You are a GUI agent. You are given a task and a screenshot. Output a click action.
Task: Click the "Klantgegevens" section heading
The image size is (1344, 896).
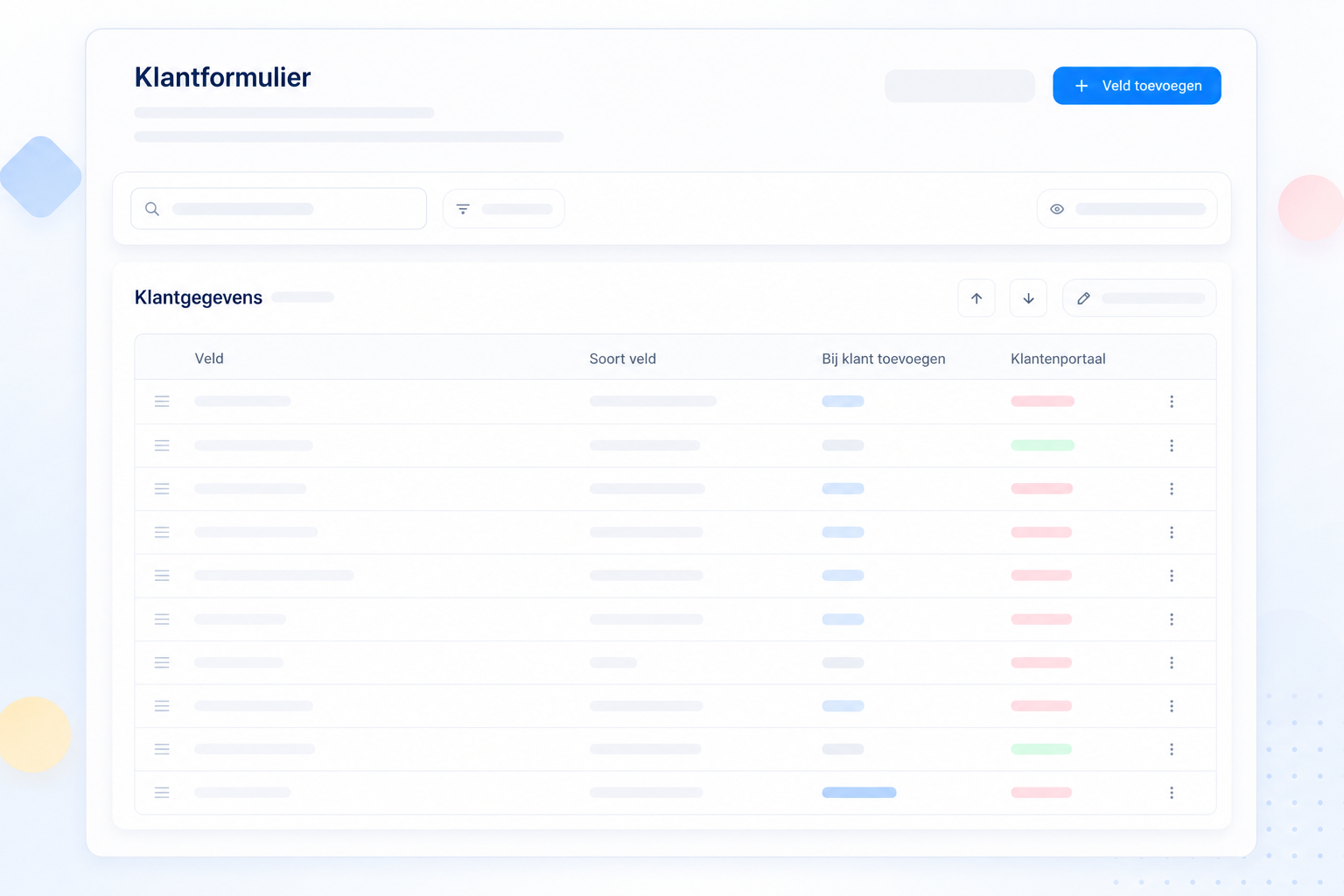199,297
